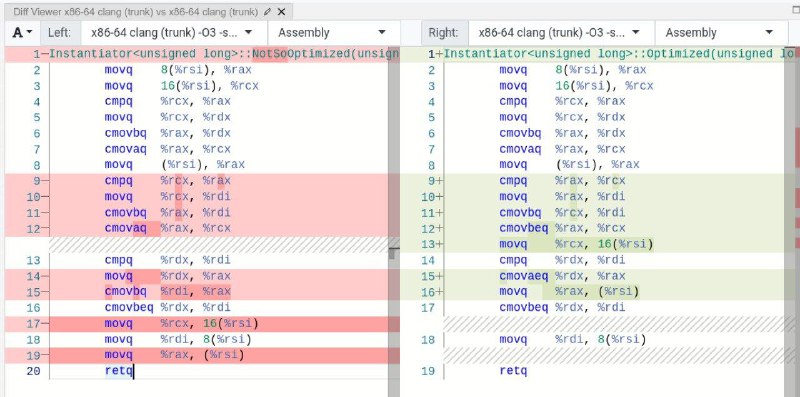Viewport: 800px width, 397px height.
Task: Click the added 'movq %rcx, 16(%rsi)' line on the right
Action: pos(576,244)
